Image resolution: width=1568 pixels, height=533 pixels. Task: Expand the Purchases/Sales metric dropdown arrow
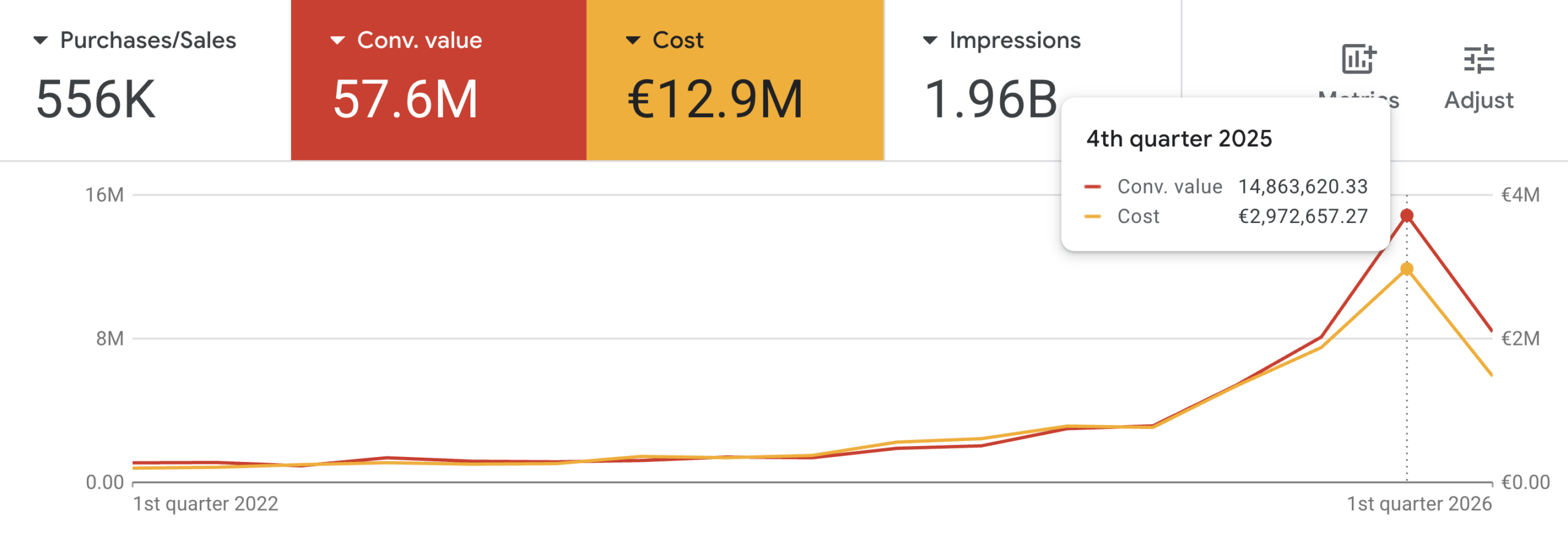coord(40,40)
